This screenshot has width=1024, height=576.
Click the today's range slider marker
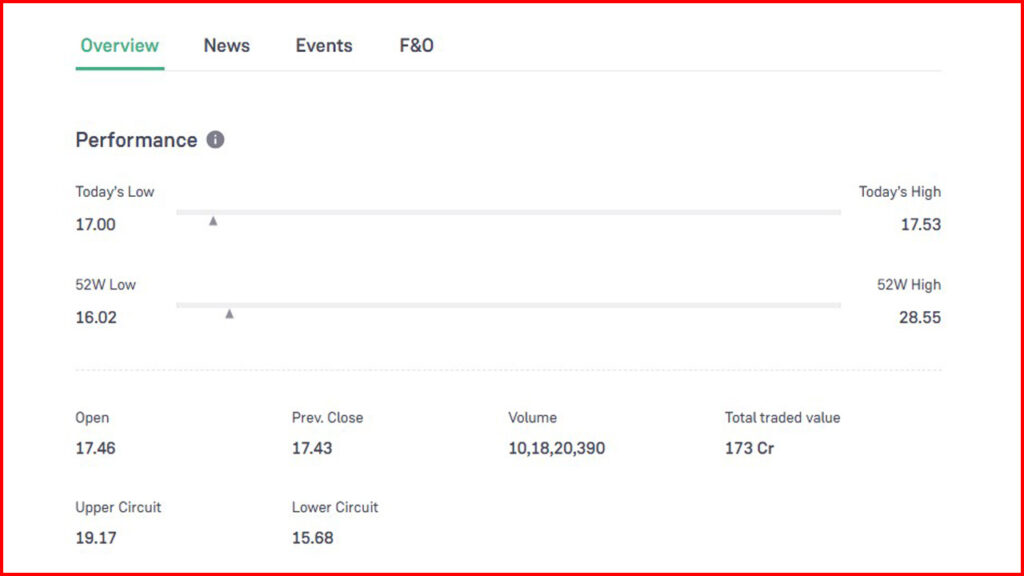click(213, 221)
